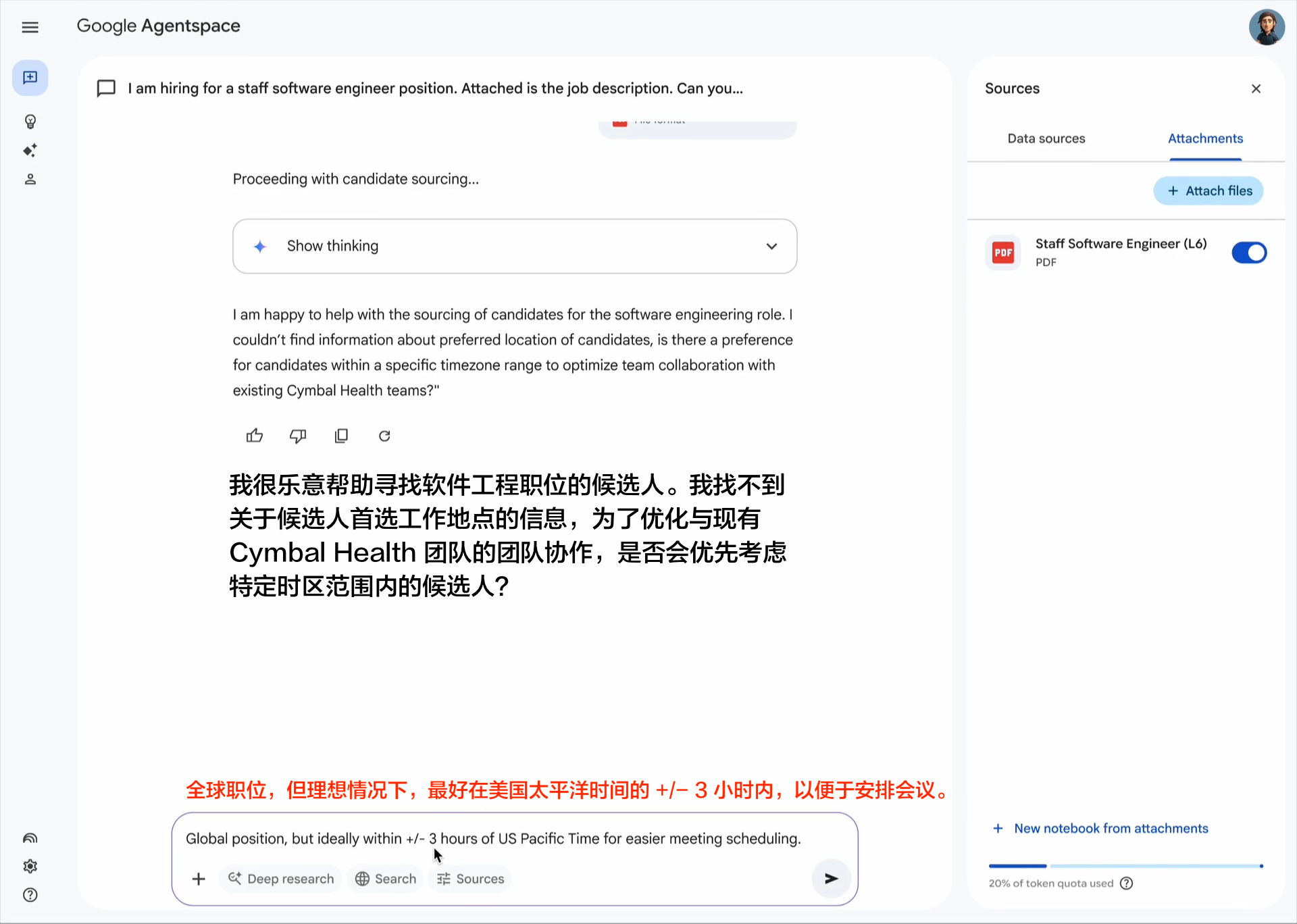Send the message with arrow button

(831, 878)
